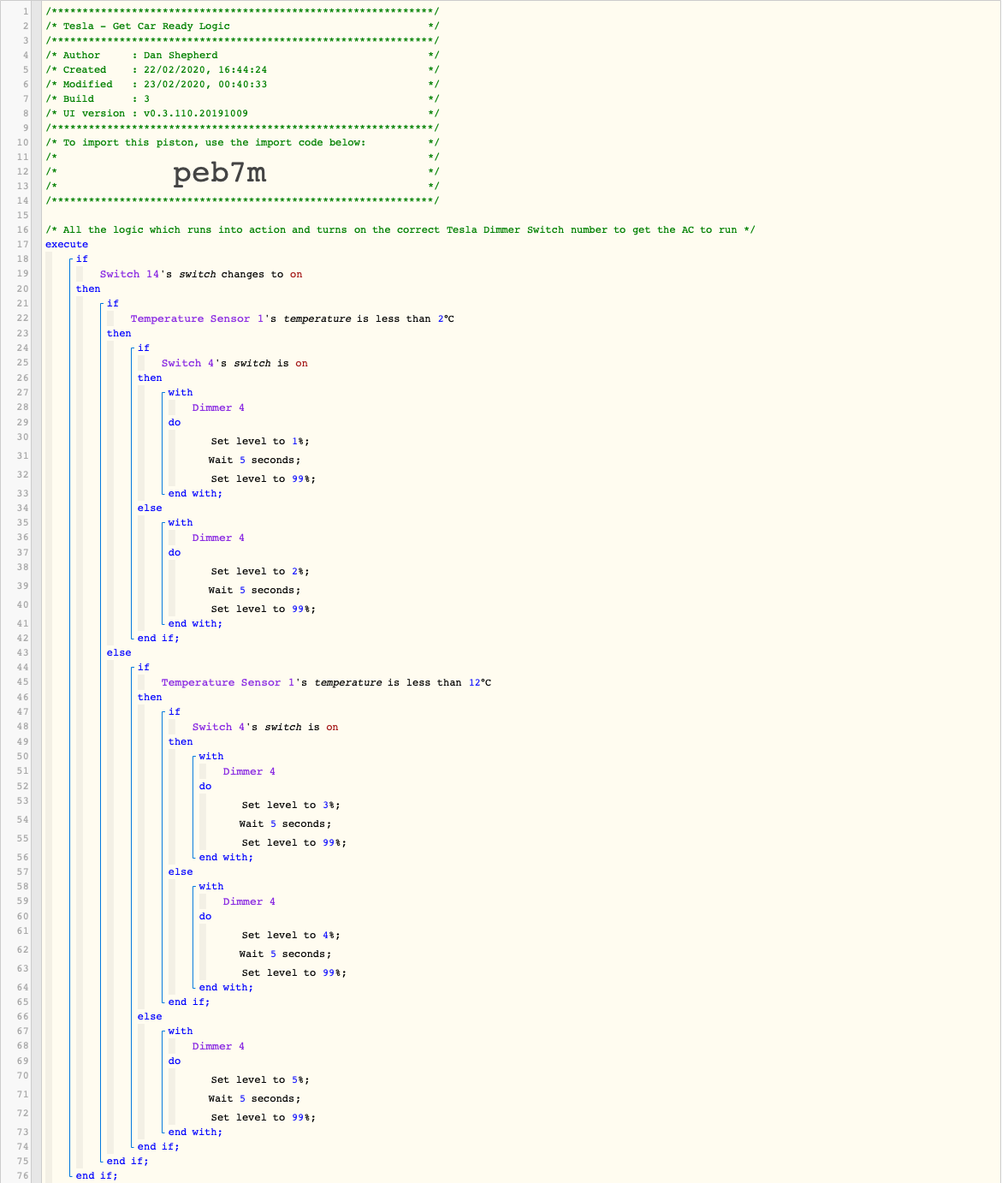
Task: Click 'Set level to 99%;' on line 72
Action: point(264,1117)
